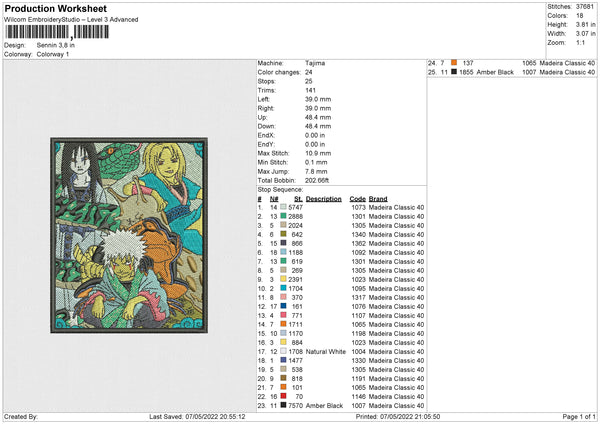Click 'Wilcom EmbroideryStudio – Level 3 Advanced' text
This screenshot has height=424, width=600.
coord(71,20)
